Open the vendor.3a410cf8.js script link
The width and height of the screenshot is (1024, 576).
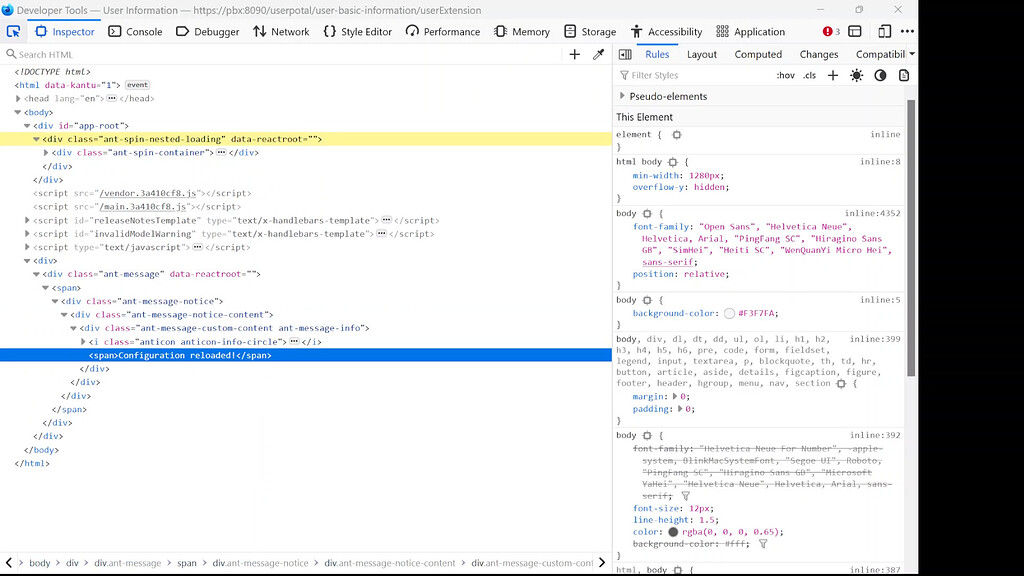(x=148, y=193)
